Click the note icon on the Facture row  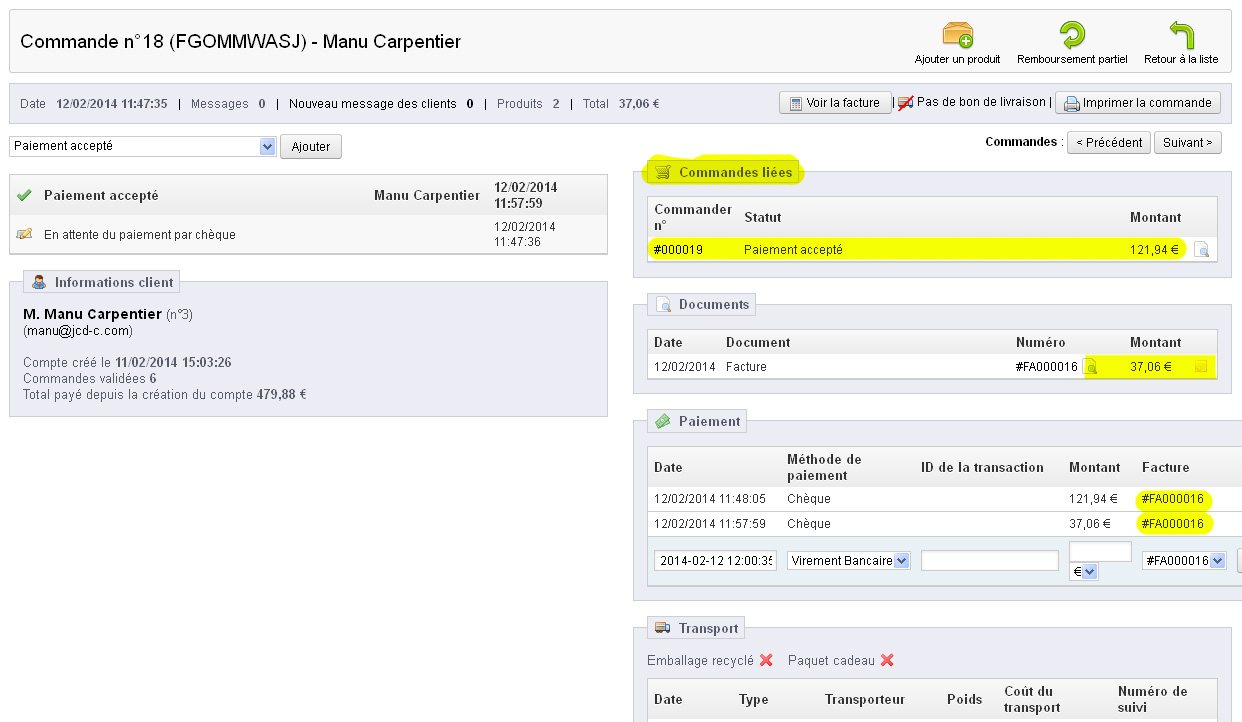1201,367
